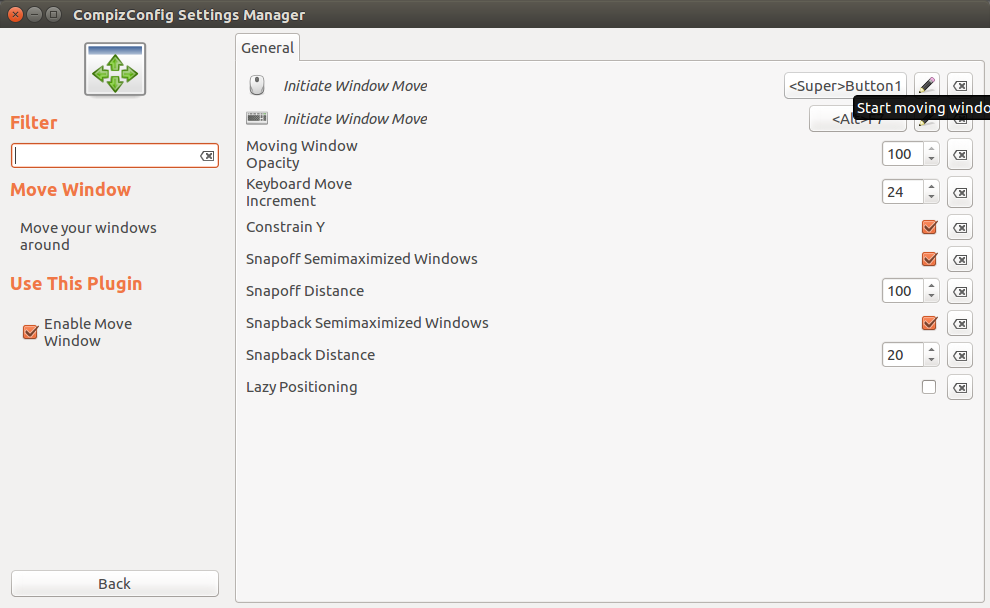Viewport: 990px width, 608px height.
Task: Disable the Enable Move Window checkbox
Action: point(30,332)
